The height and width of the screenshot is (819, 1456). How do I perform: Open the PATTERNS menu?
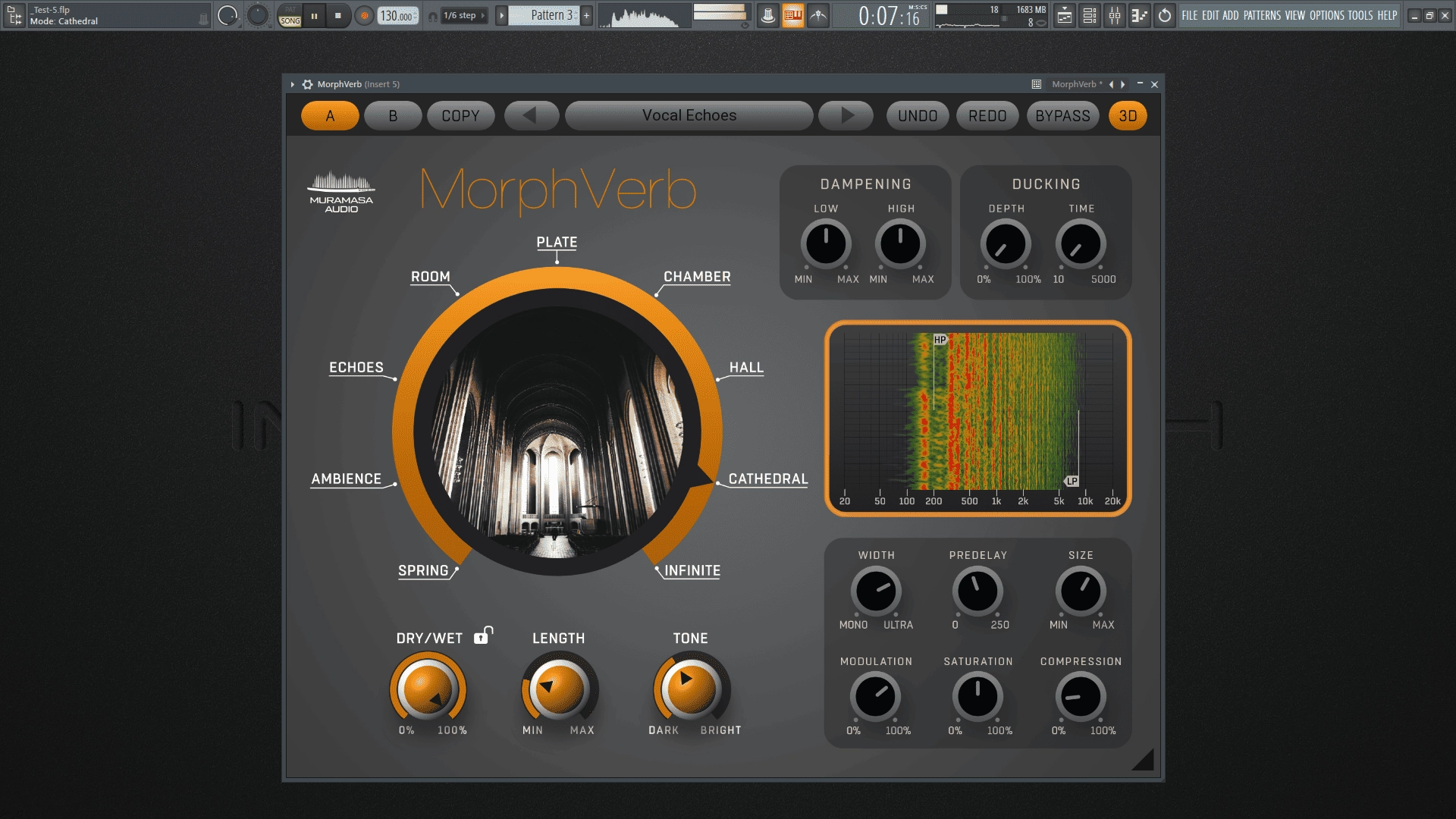[1262, 15]
